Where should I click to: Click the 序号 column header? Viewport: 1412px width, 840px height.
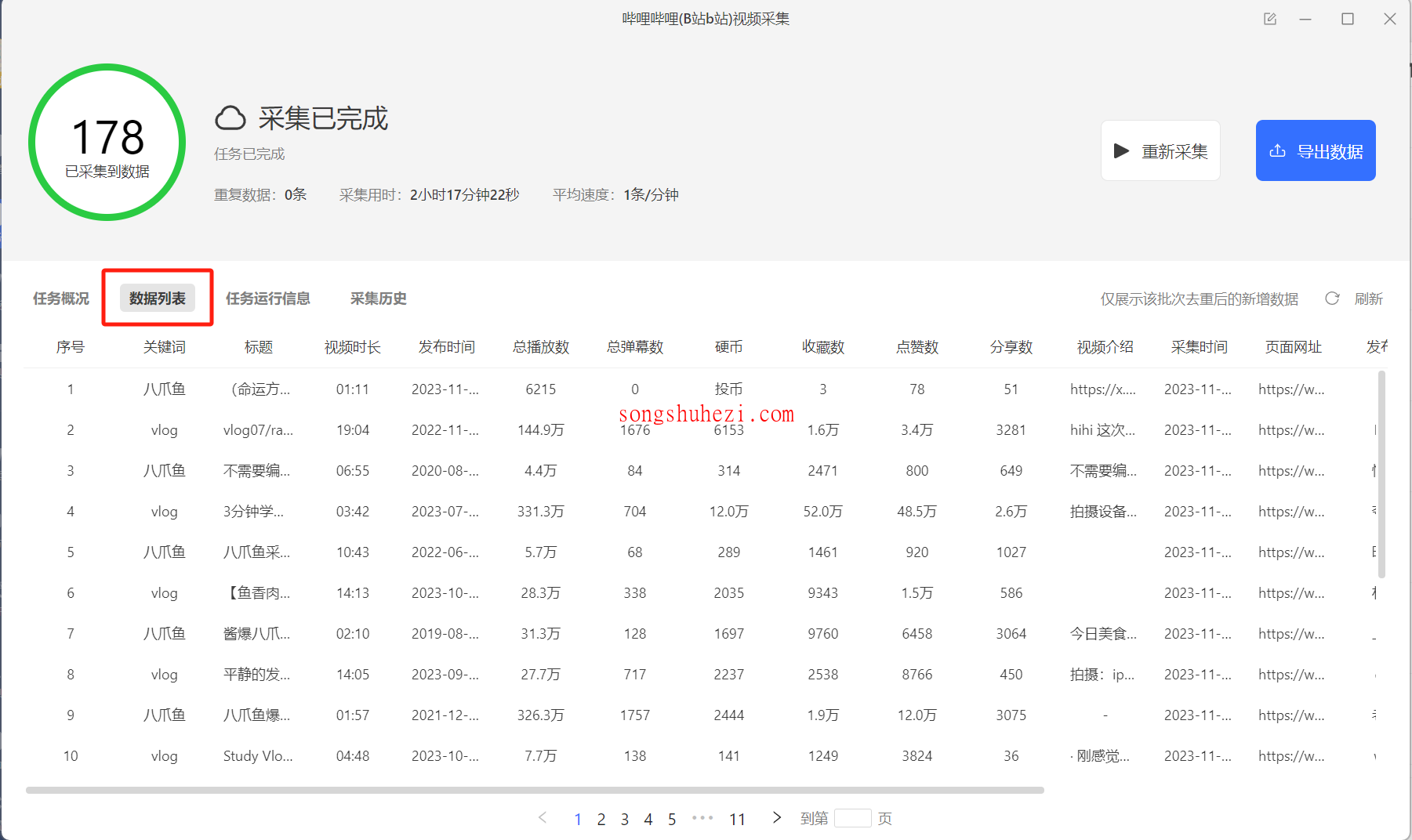click(71, 347)
